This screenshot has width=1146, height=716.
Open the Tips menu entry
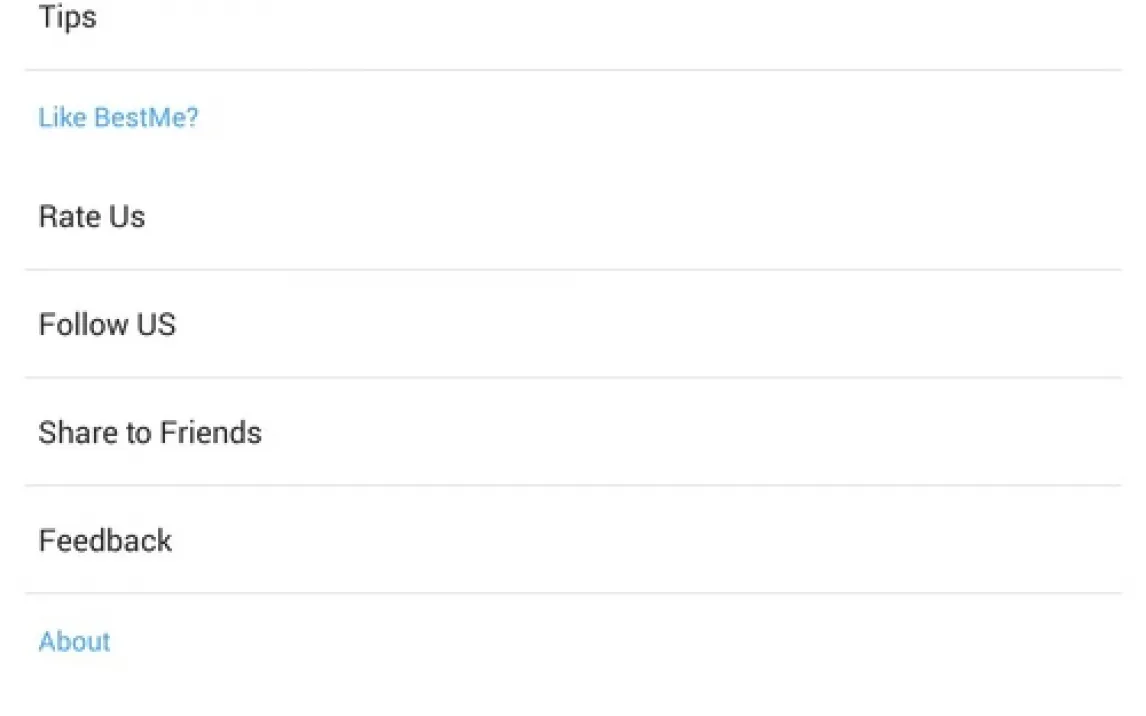pos(68,18)
